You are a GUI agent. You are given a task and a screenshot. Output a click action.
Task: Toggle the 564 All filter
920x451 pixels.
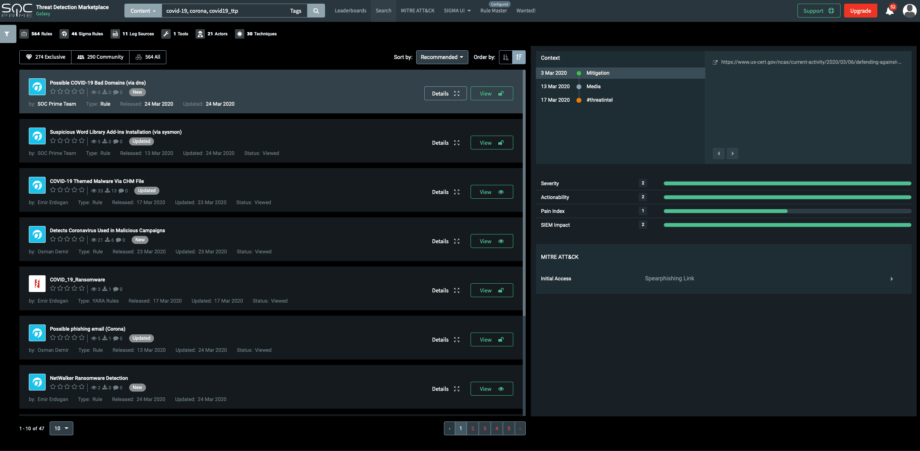[x=148, y=57]
